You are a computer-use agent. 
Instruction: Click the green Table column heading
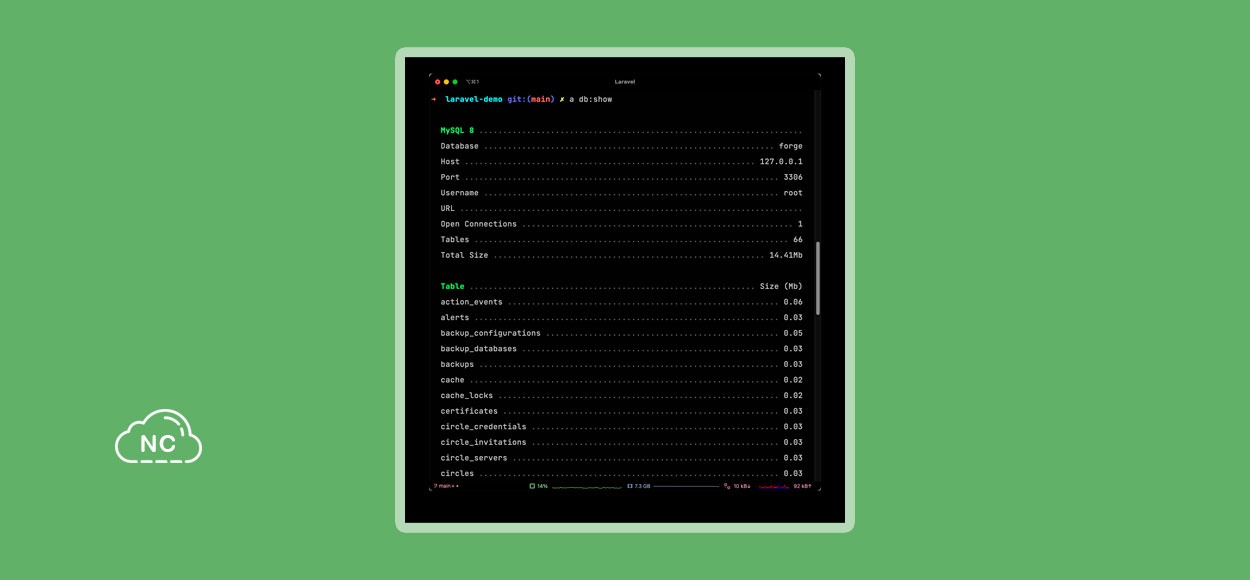[x=452, y=287]
